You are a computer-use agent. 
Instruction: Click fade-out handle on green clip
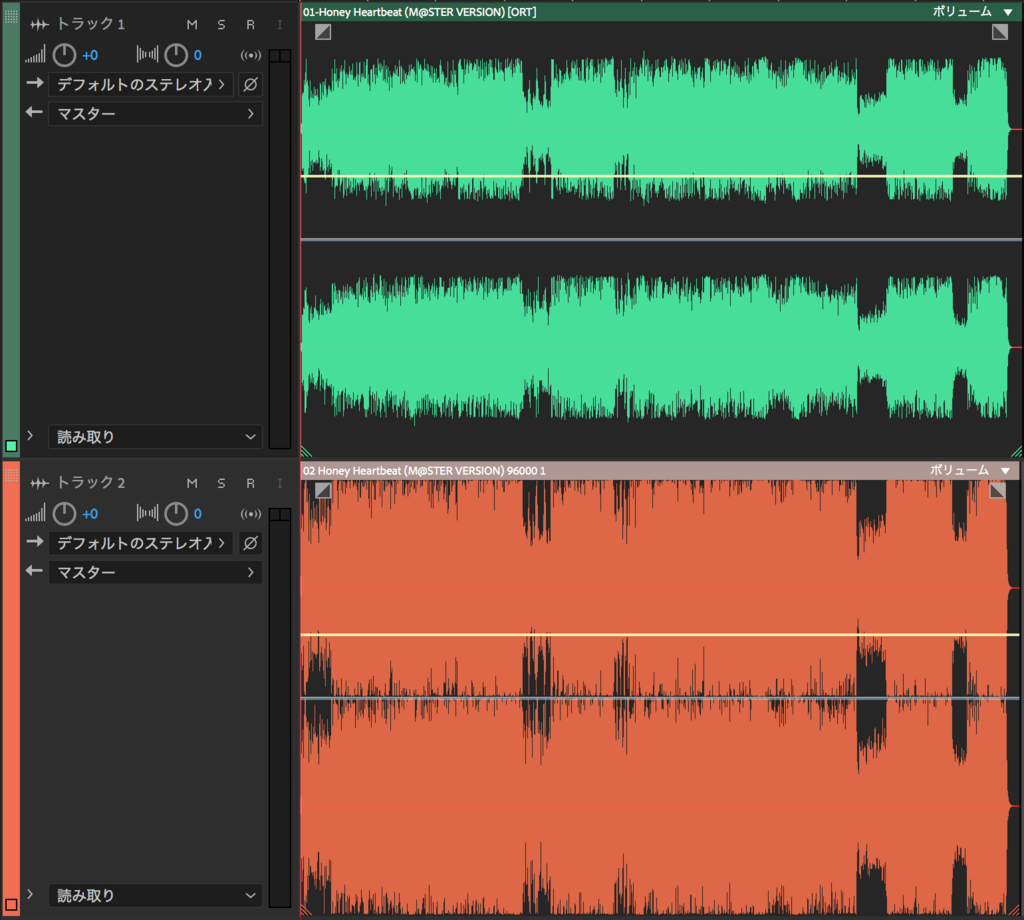click(1000, 31)
